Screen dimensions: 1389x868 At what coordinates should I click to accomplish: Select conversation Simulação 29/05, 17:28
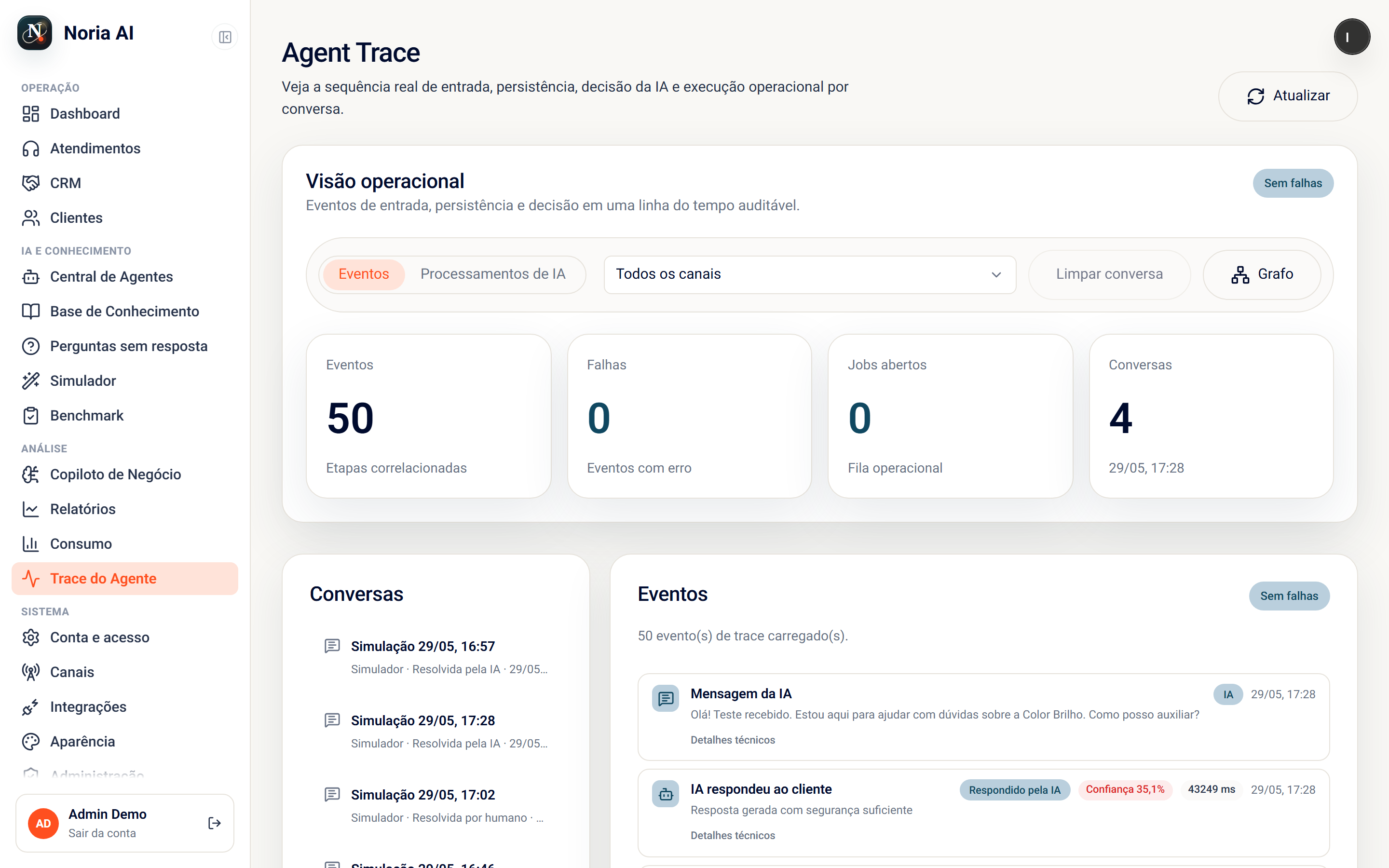pos(436,732)
